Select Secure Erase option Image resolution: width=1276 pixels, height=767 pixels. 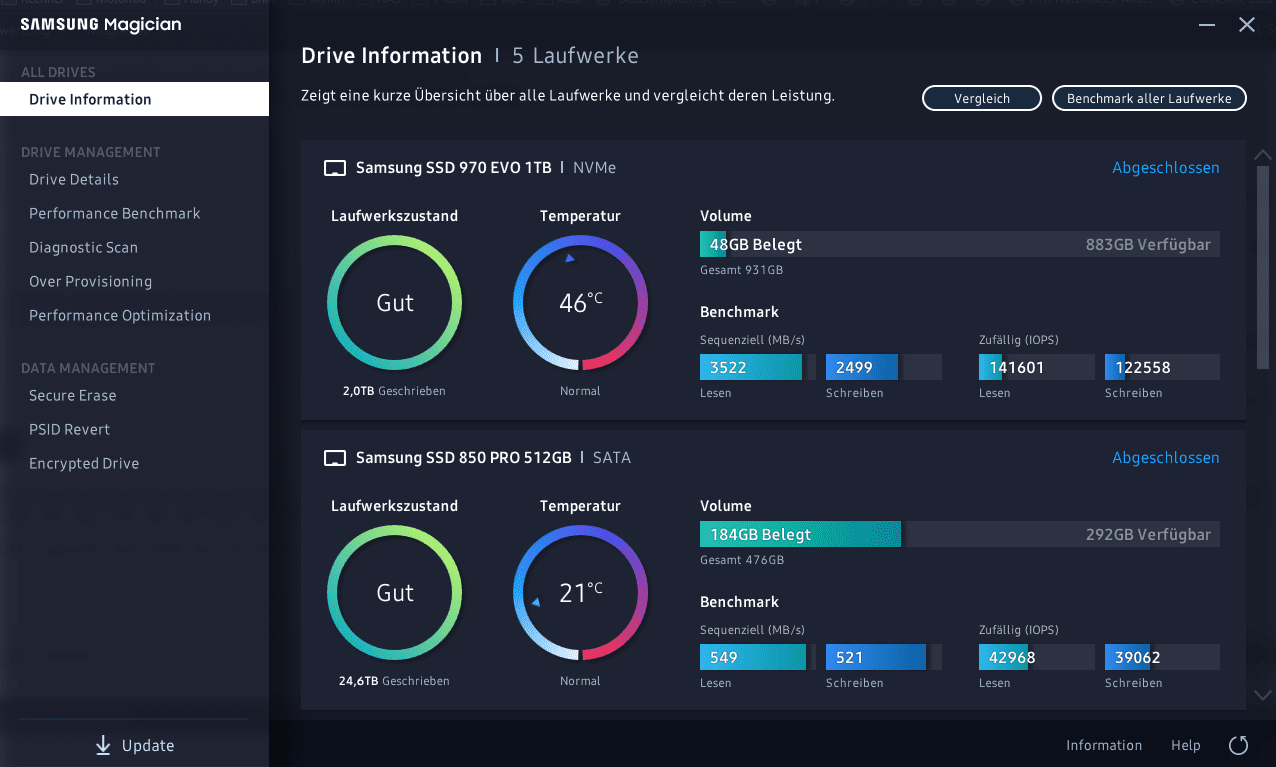point(73,395)
